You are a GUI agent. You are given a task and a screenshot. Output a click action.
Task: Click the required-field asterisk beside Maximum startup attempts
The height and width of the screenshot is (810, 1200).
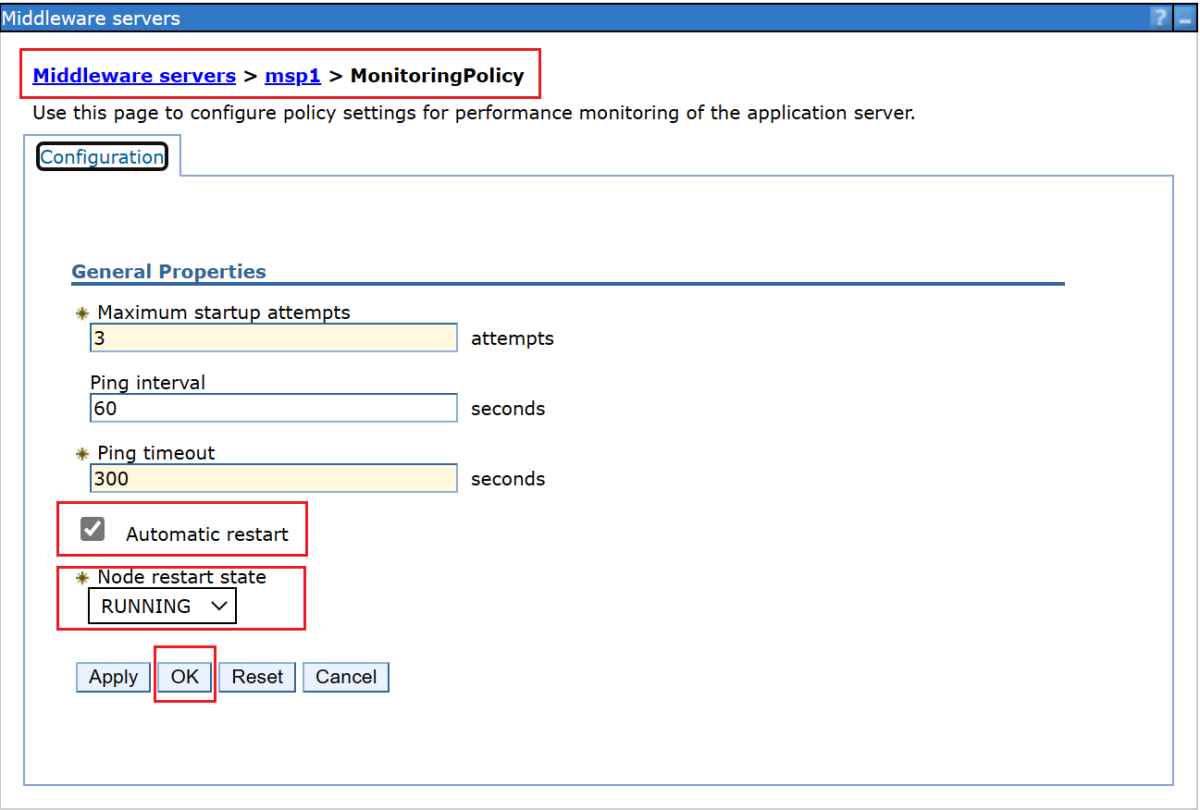[x=81, y=313]
